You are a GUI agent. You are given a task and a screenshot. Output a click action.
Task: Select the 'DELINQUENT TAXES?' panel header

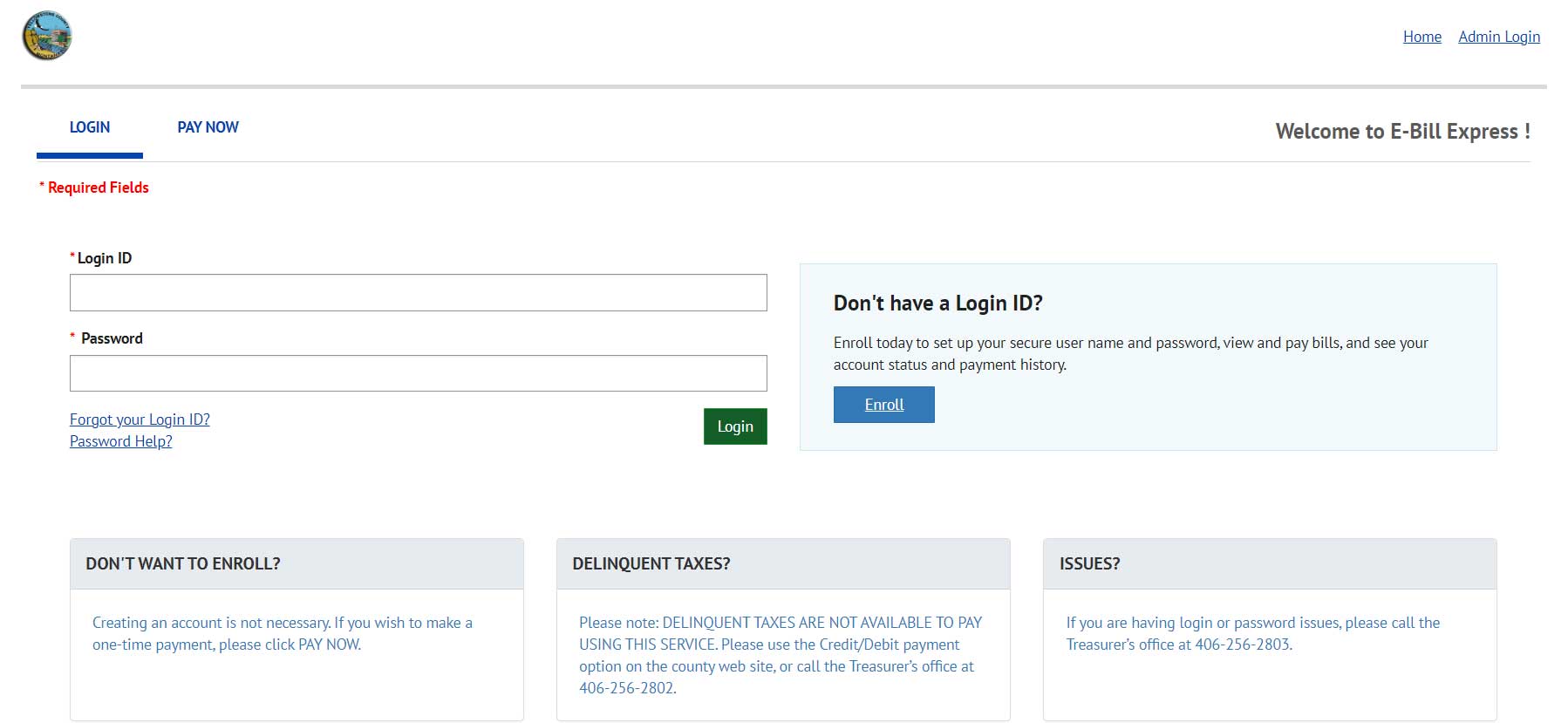pyautogui.click(x=651, y=563)
